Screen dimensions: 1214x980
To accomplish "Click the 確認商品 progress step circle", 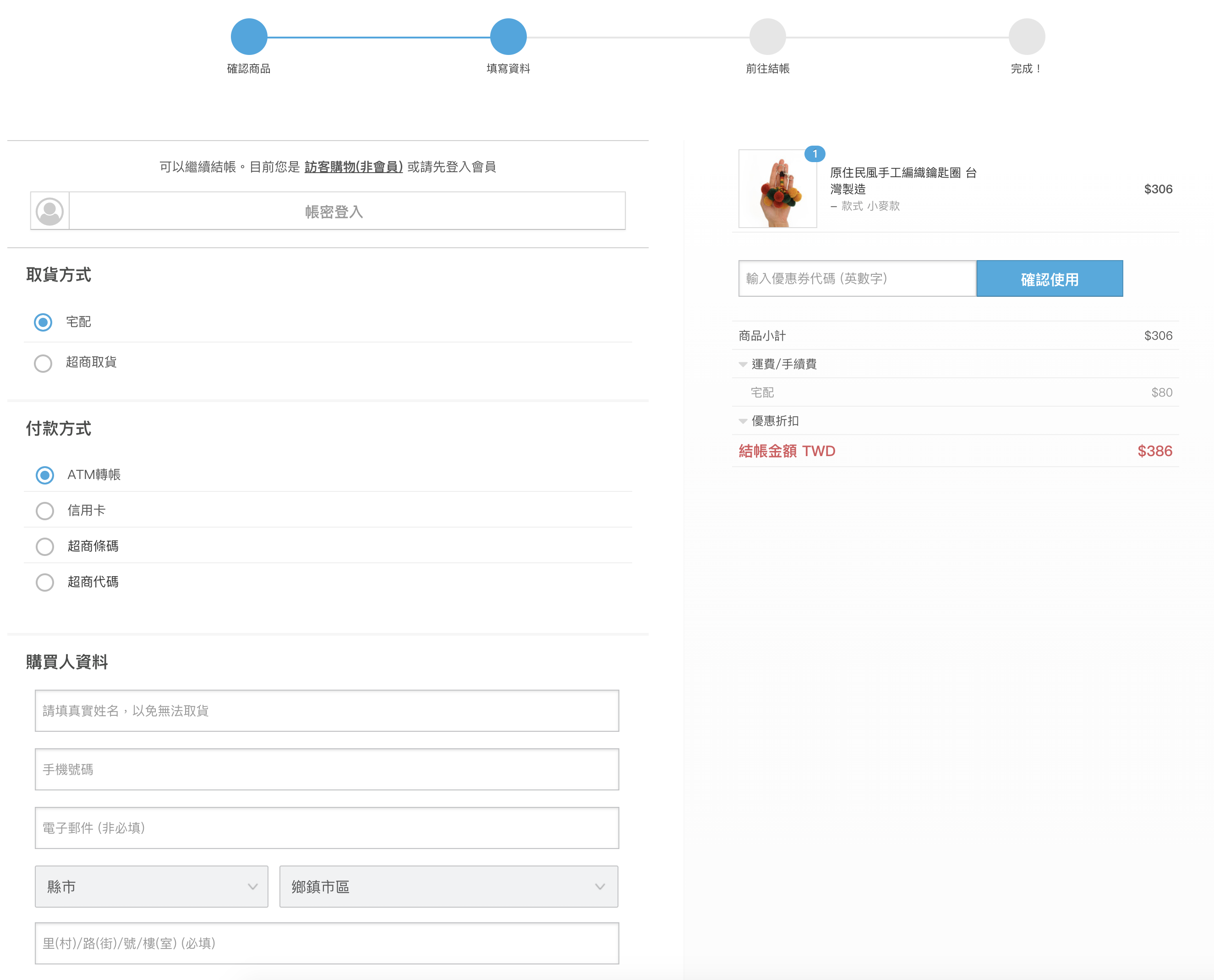I will click(248, 37).
